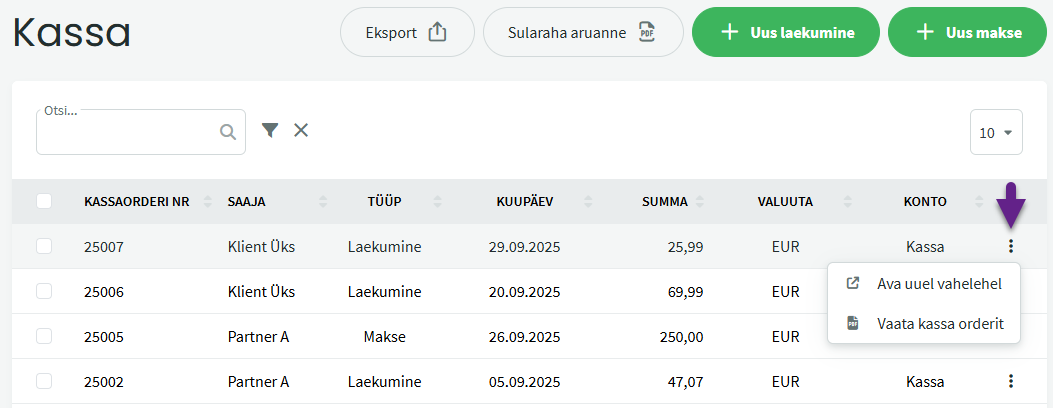Select the checkbox for order 25005
1053x408 pixels.
(44, 336)
